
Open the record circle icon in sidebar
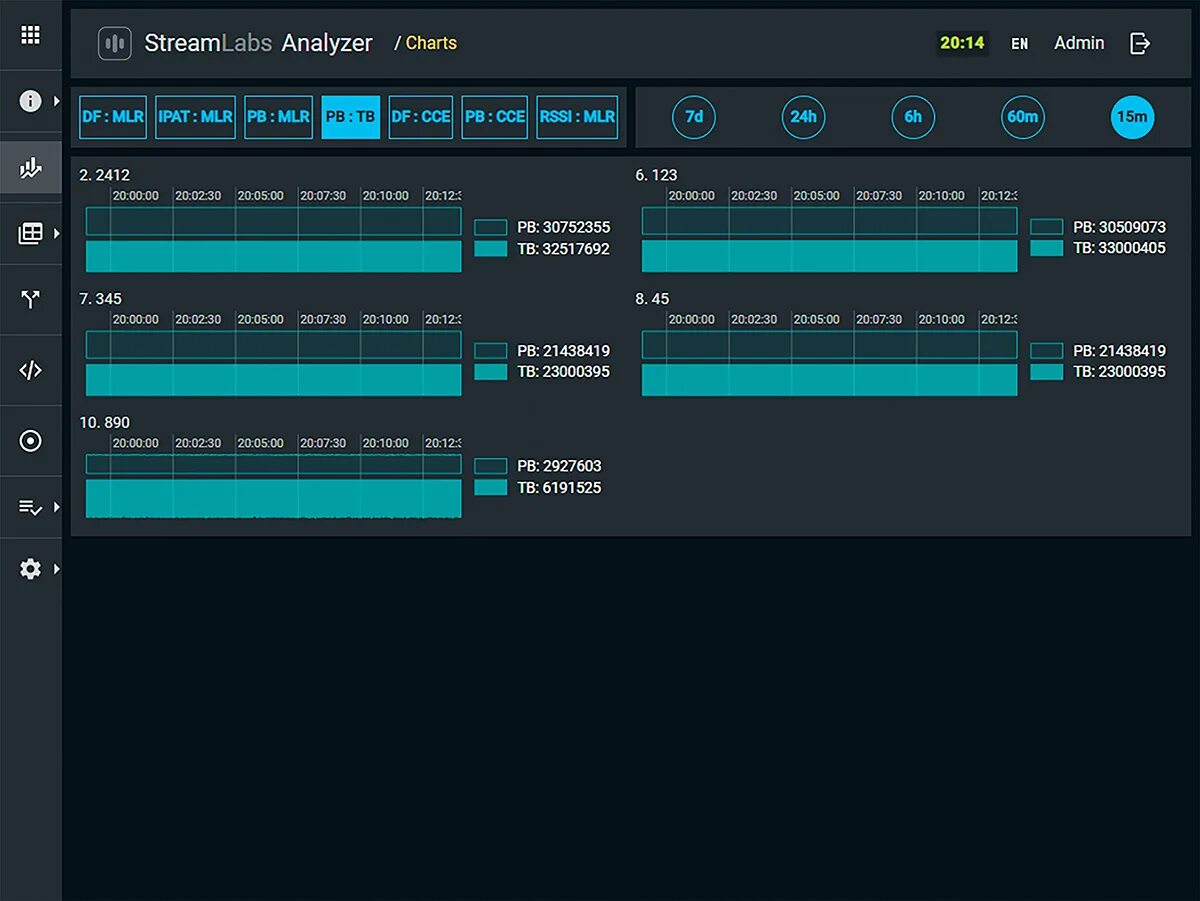[x=30, y=441]
